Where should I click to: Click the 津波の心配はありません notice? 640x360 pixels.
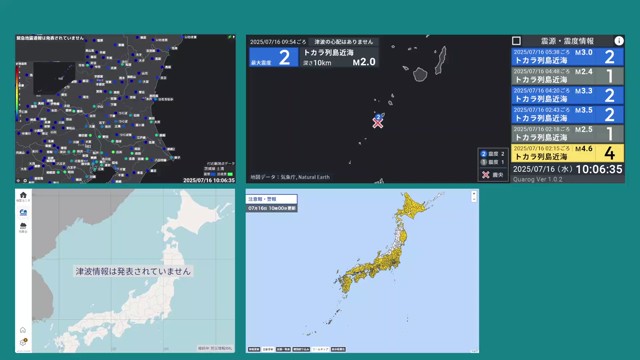(x=344, y=42)
